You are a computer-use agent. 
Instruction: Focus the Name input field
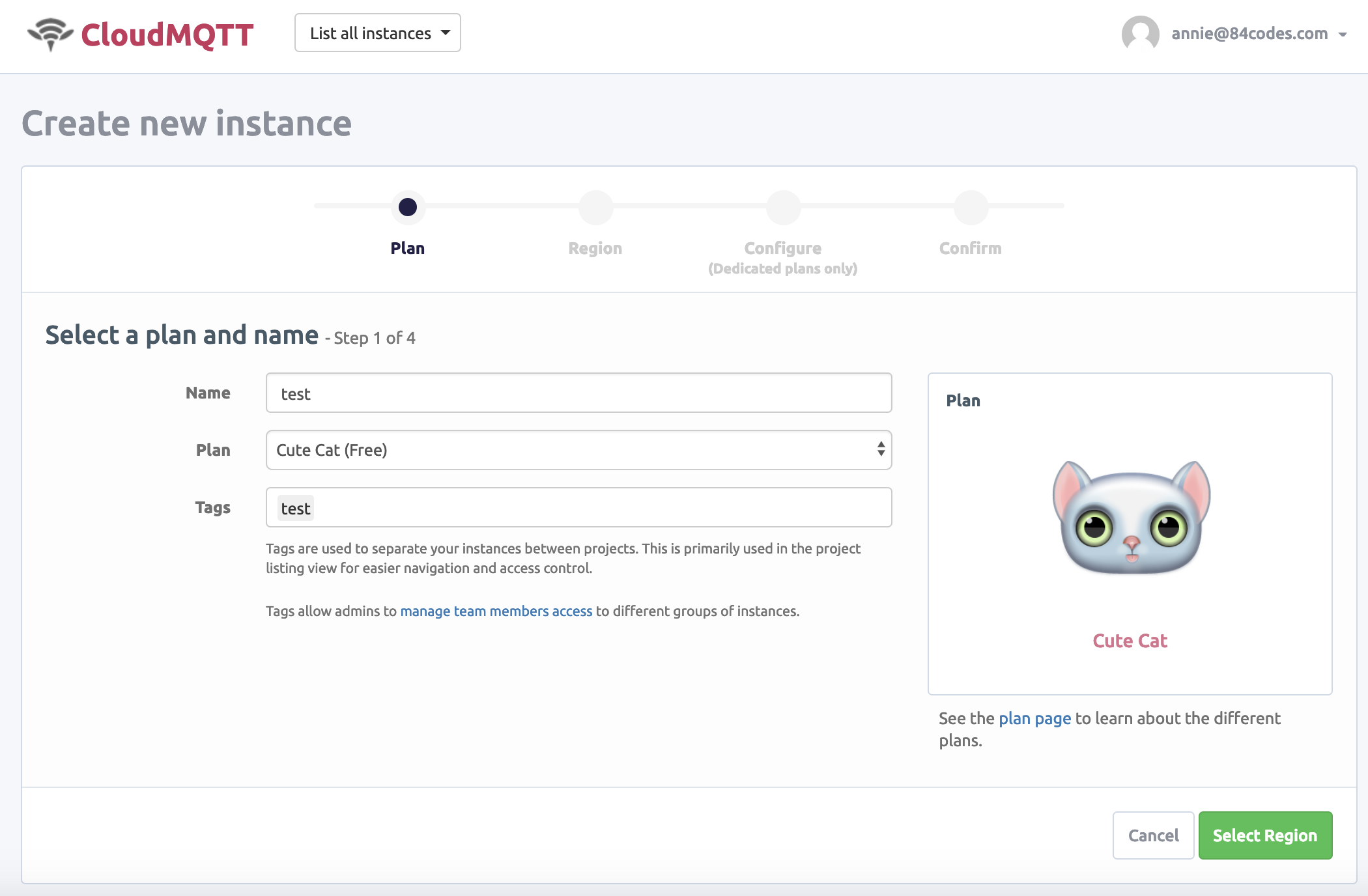tap(578, 393)
